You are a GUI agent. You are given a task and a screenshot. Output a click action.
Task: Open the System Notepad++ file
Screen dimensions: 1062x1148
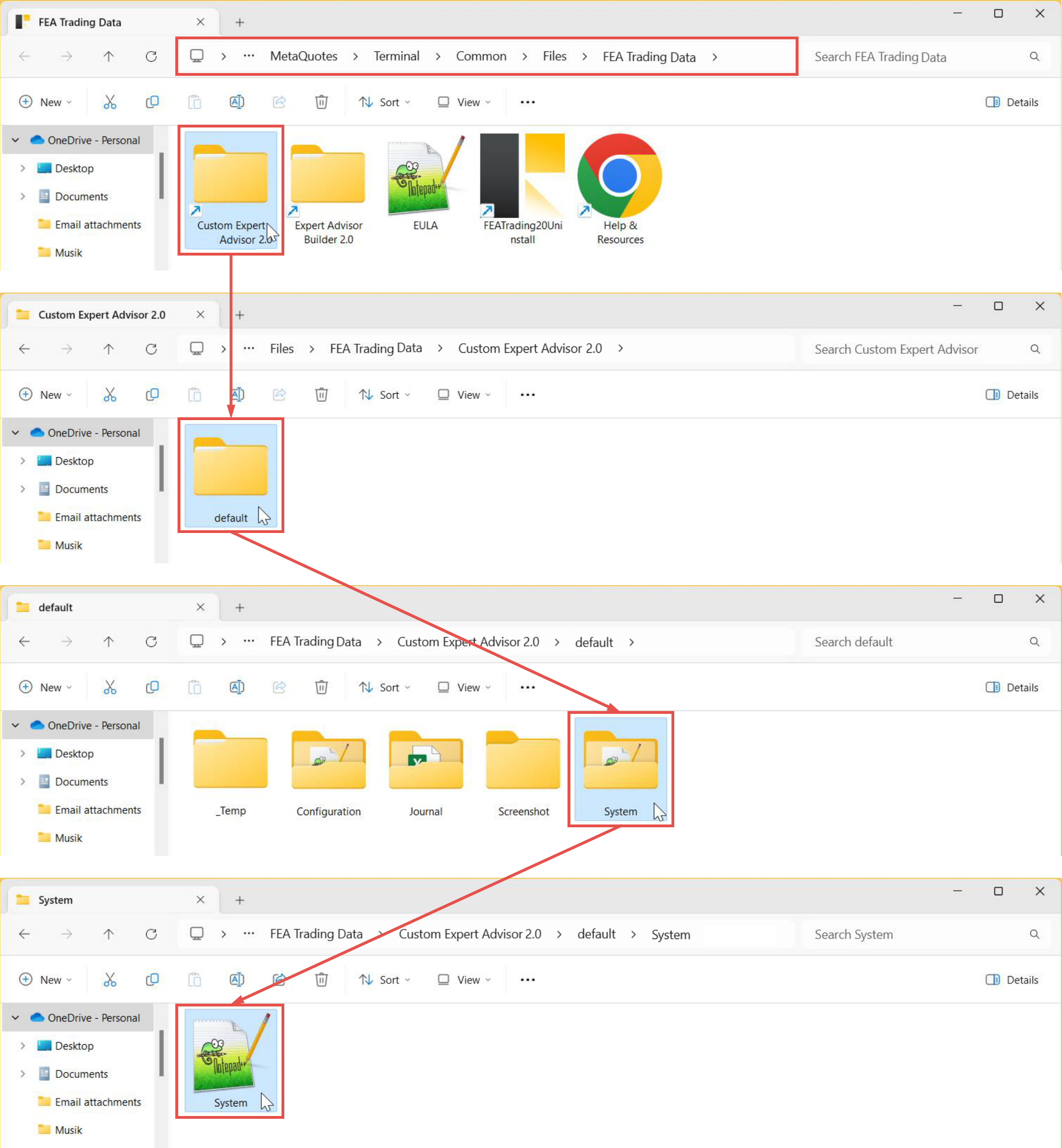[x=230, y=1062]
